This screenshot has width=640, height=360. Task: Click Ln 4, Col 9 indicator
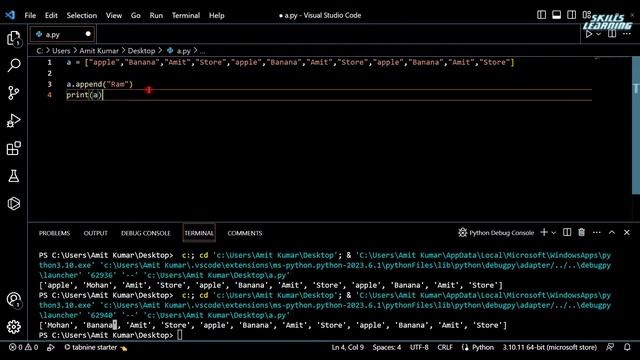click(x=347, y=347)
